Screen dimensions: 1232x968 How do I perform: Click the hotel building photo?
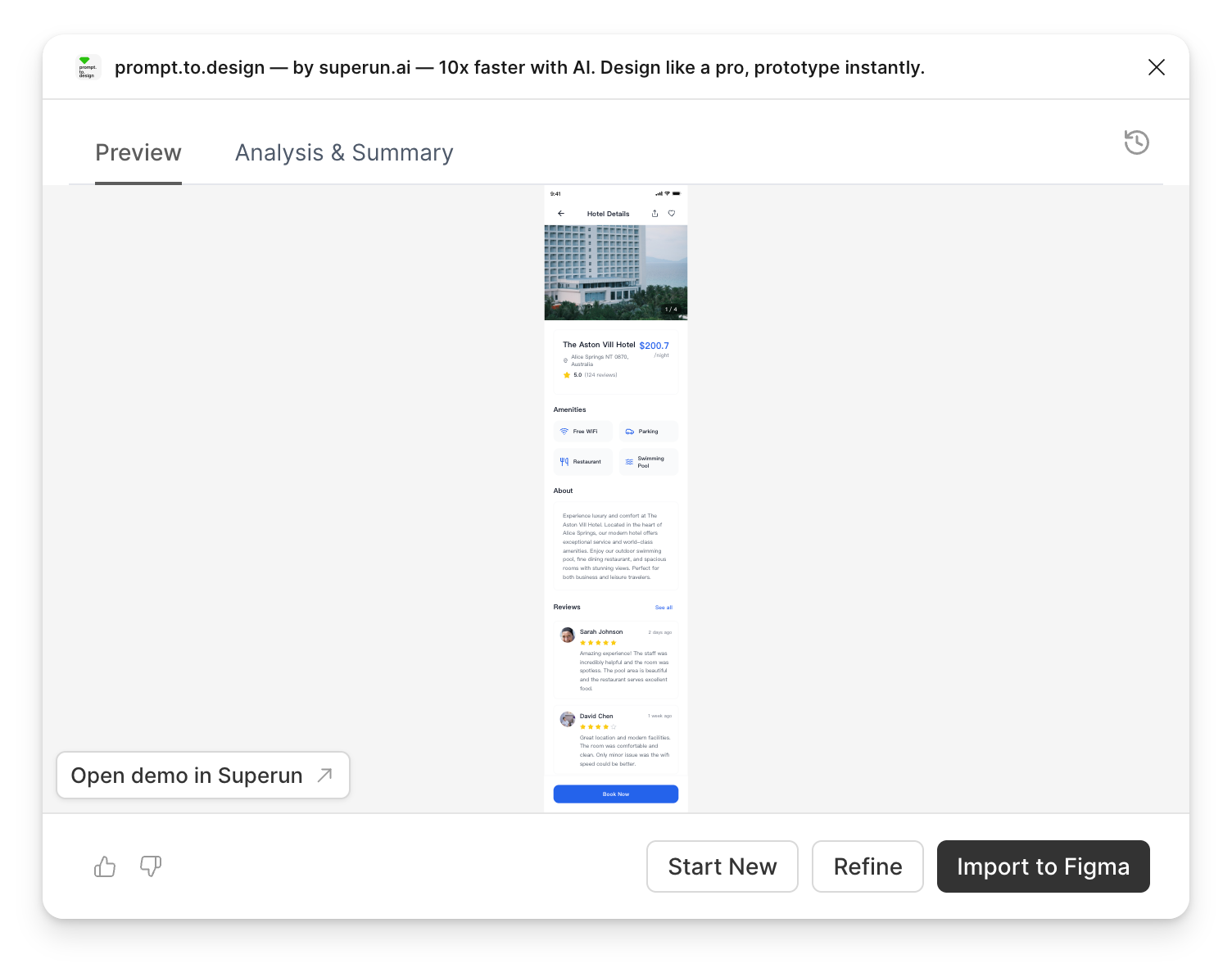tap(616, 273)
